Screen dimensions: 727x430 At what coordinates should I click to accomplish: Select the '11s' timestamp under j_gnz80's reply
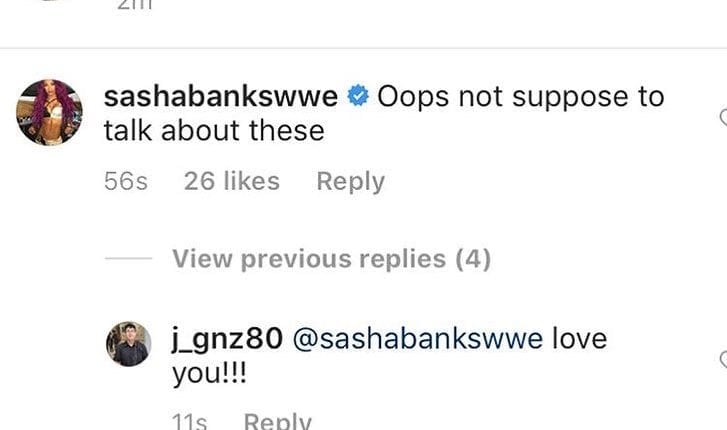[x=190, y=421]
